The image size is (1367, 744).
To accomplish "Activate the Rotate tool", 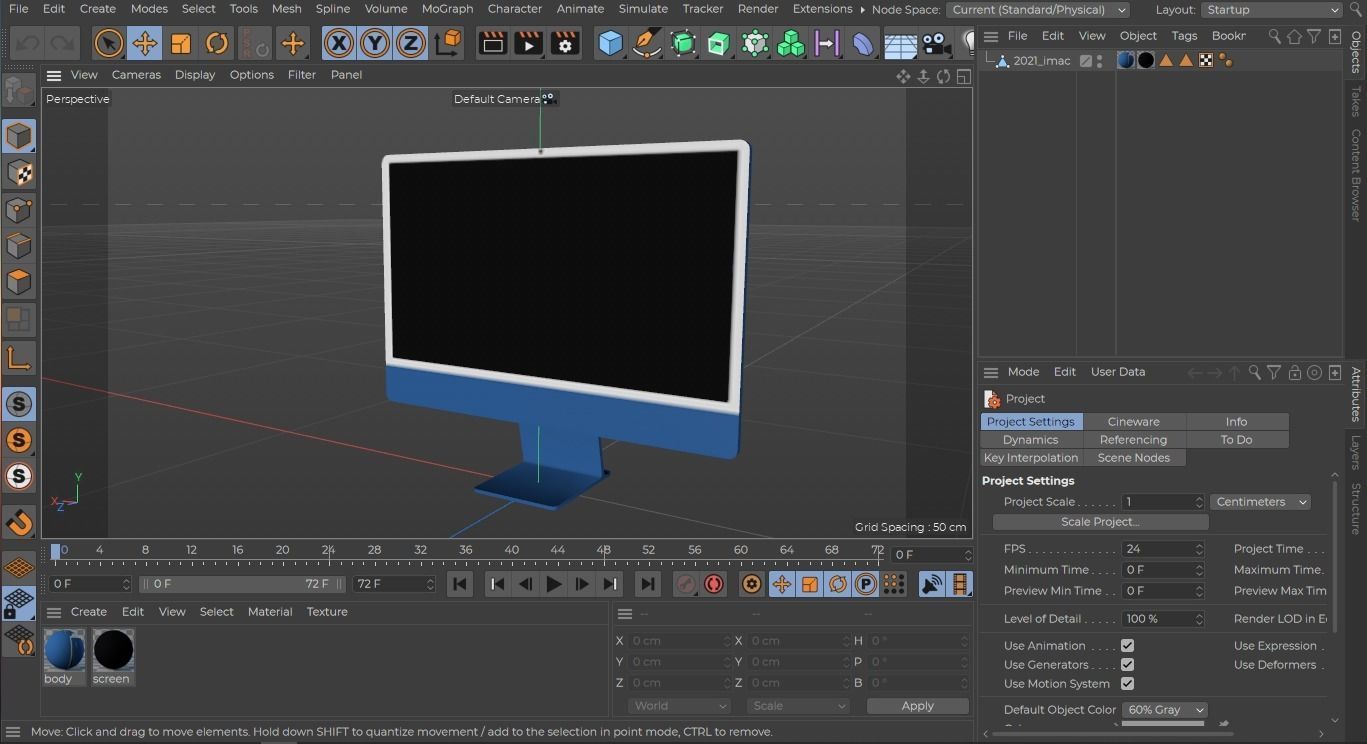I will 217,43.
